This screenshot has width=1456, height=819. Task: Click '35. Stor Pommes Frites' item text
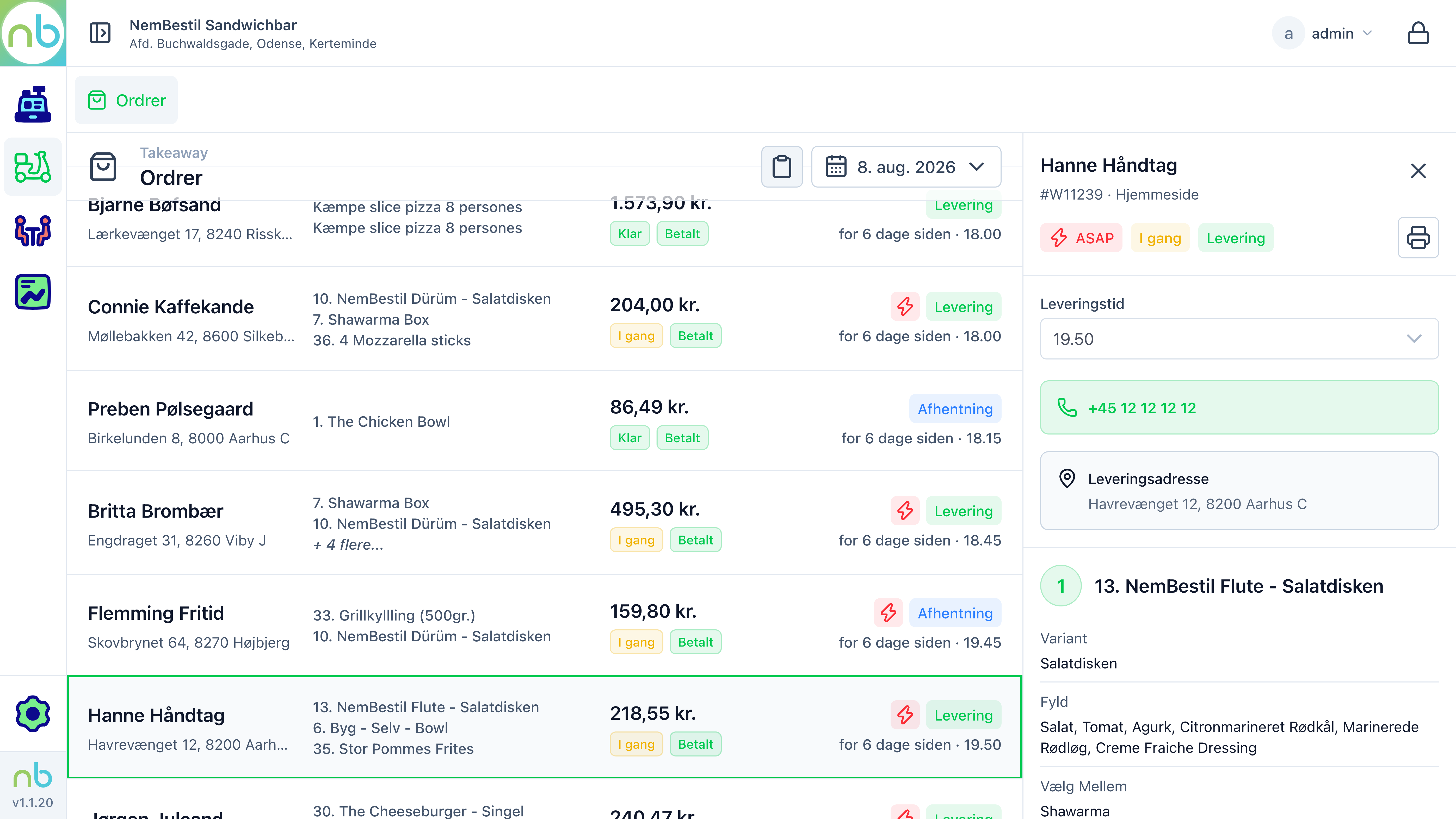tap(393, 748)
